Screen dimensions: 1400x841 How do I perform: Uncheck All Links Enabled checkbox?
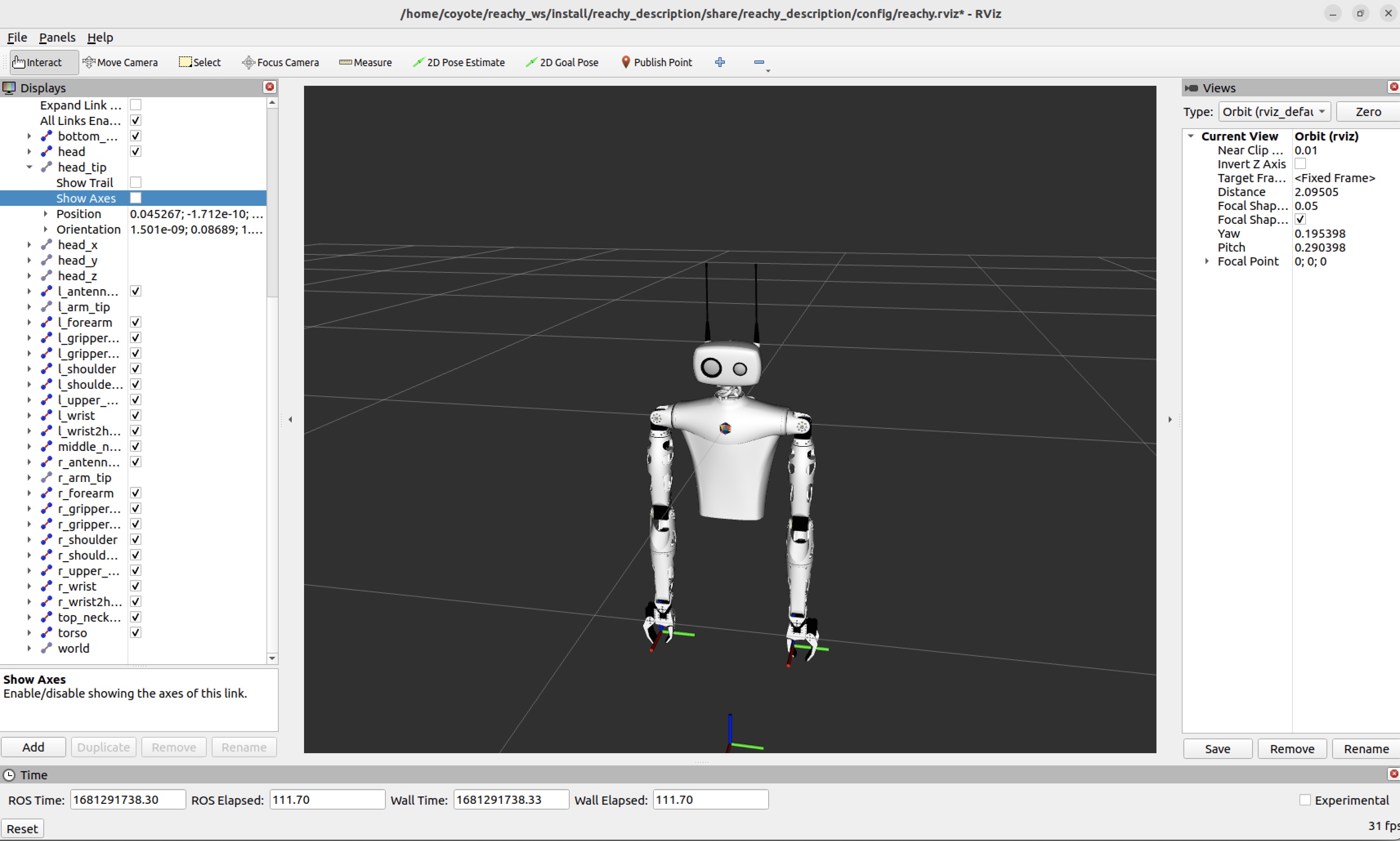(136, 120)
